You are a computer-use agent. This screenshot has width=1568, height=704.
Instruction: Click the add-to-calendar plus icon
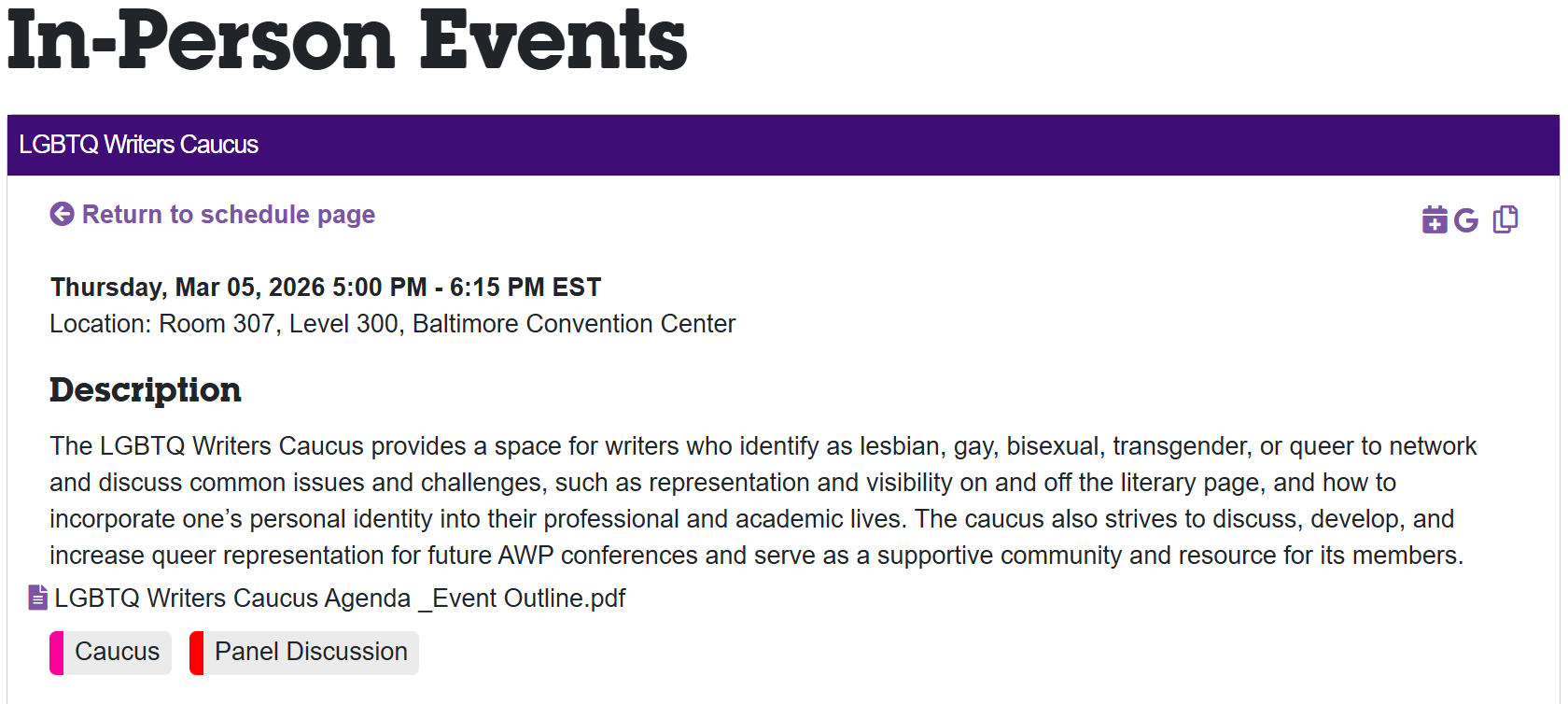click(x=1435, y=219)
